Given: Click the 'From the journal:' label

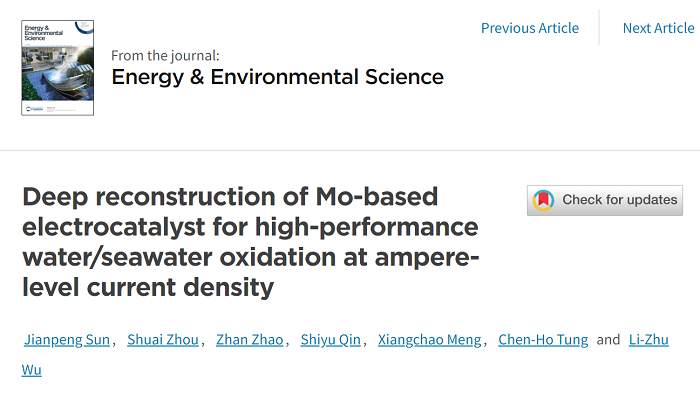Looking at the screenshot, I should (165, 55).
